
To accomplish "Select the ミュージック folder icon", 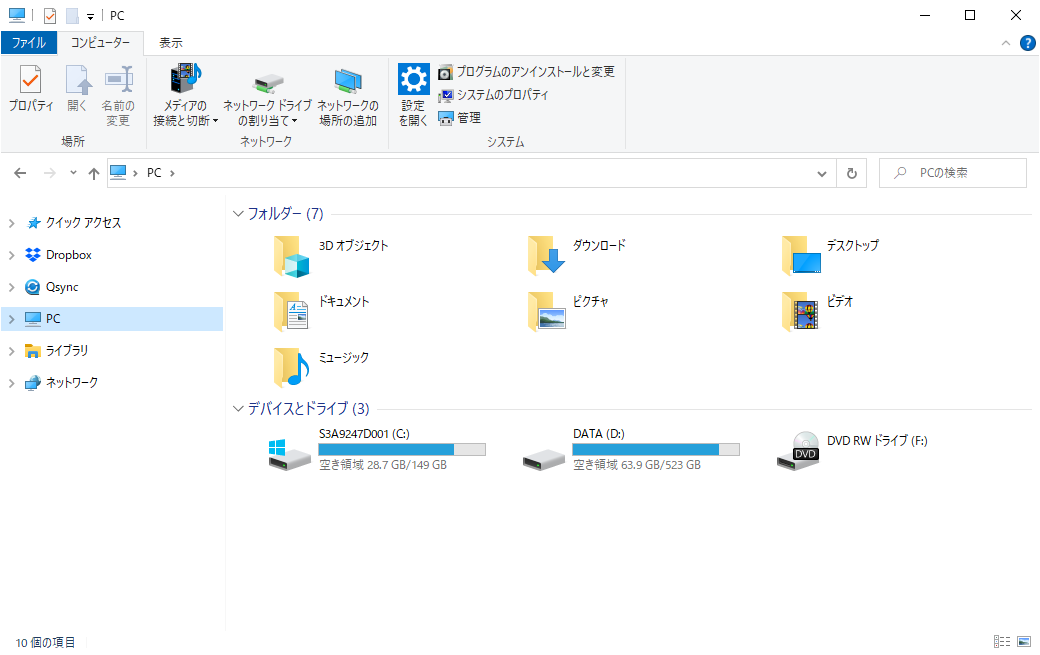I will pos(291,367).
